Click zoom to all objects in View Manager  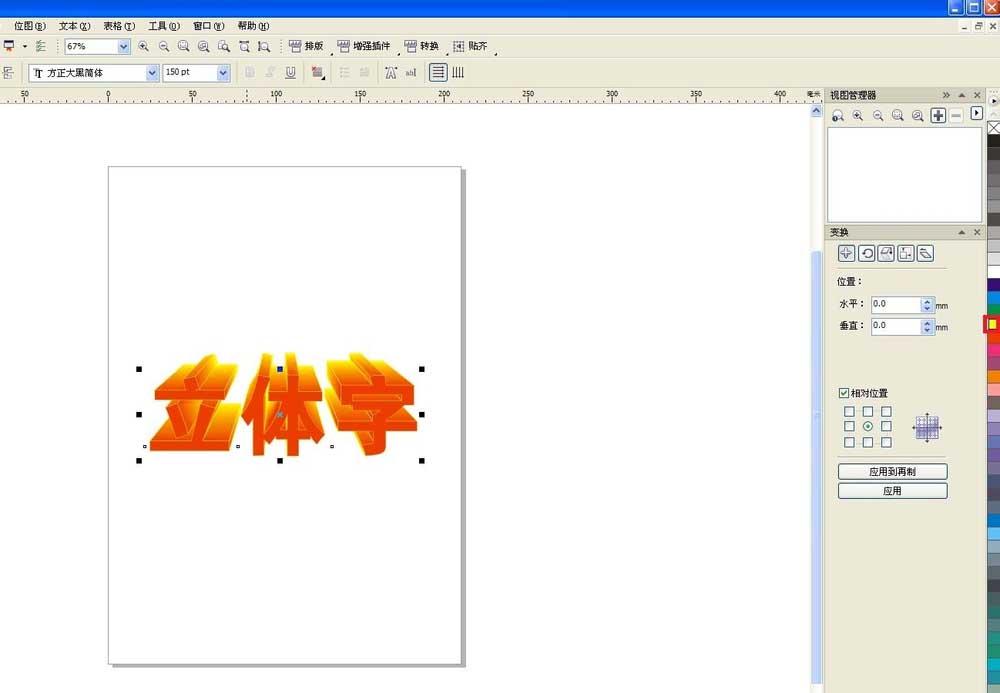[918, 115]
